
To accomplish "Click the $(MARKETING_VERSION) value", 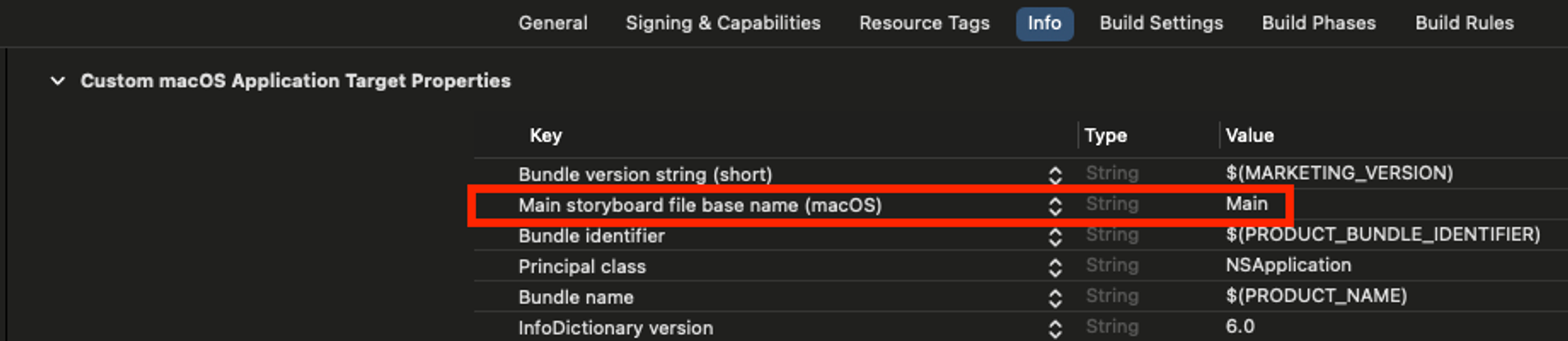I will [x=1339, y=172].
